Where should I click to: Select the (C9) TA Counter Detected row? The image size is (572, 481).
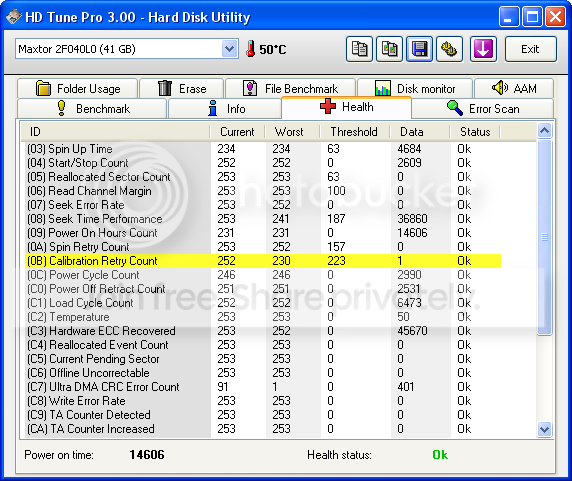tap(263, 415)
